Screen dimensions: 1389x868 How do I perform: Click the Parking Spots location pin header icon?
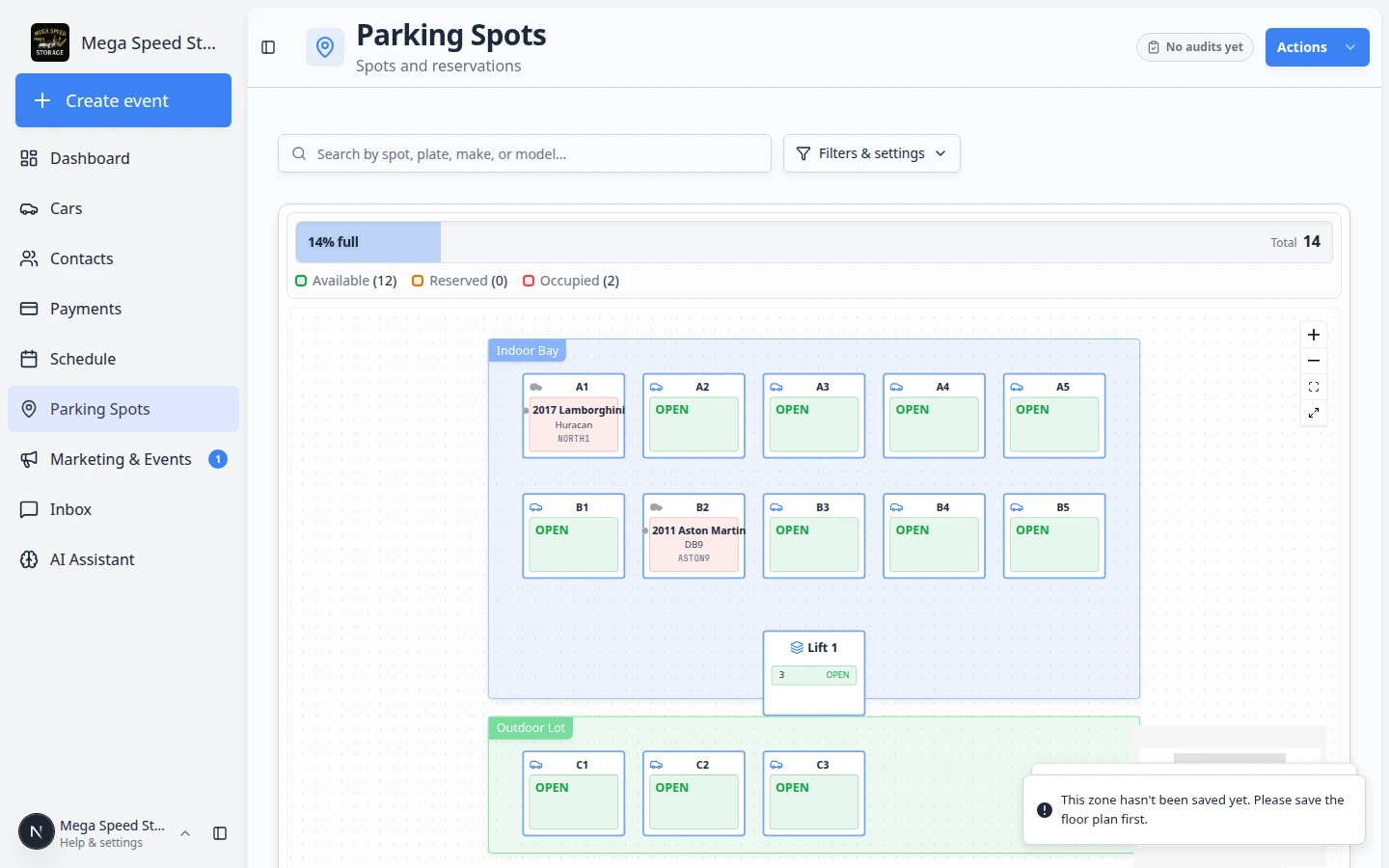tap(325, 47)
